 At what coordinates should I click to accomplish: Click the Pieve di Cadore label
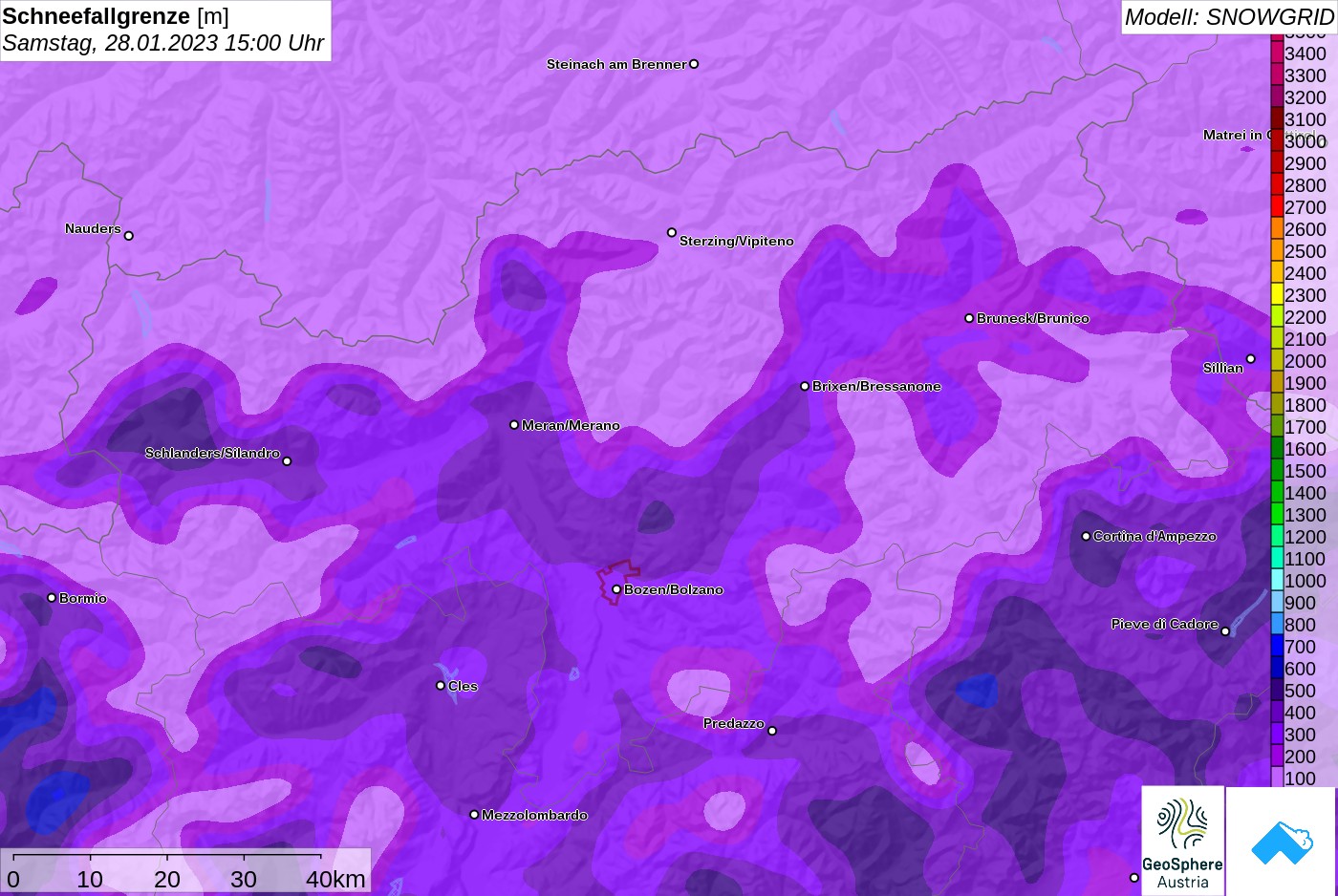[x=1164, y=624]
